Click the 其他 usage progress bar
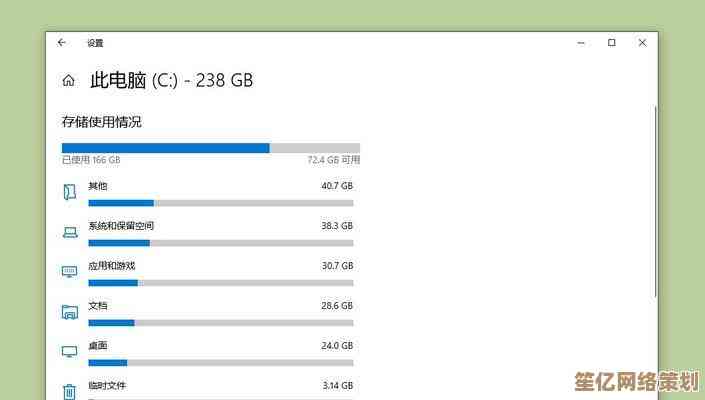Image resolution: width=705 pixels, height=400 pixels. [x=220, y=203]
